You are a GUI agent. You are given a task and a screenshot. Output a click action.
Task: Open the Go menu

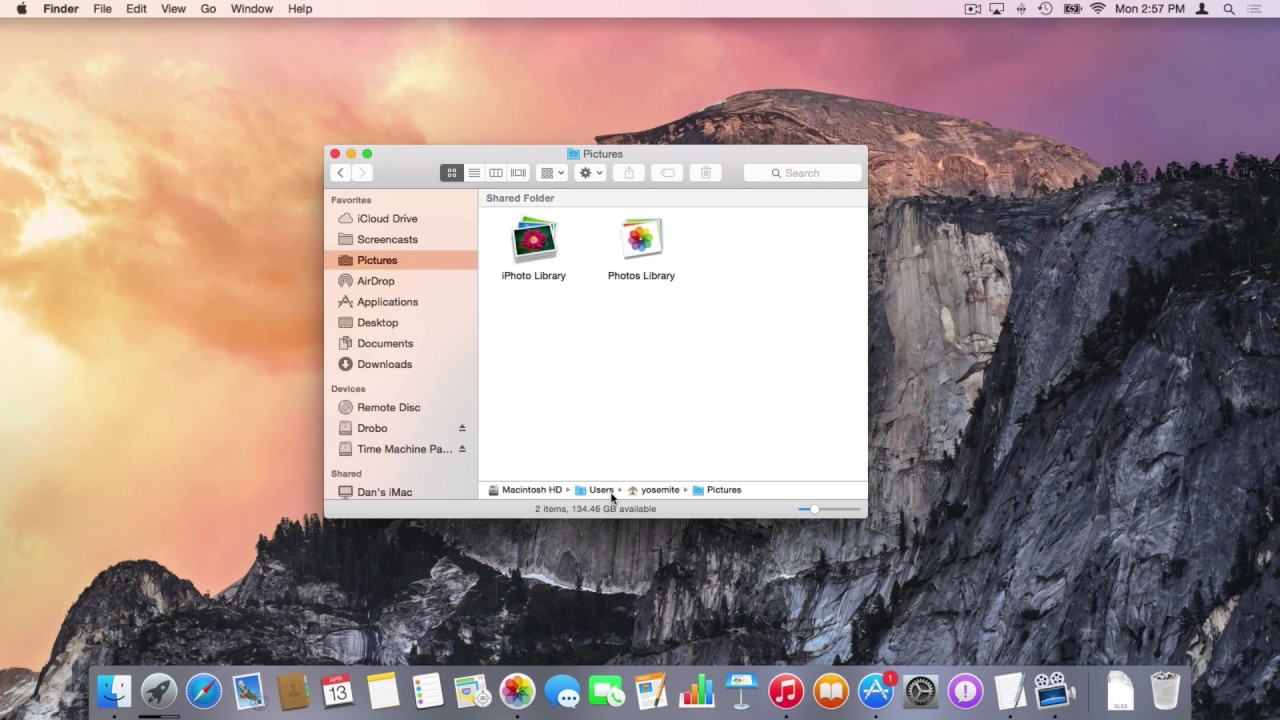[208, 9]
